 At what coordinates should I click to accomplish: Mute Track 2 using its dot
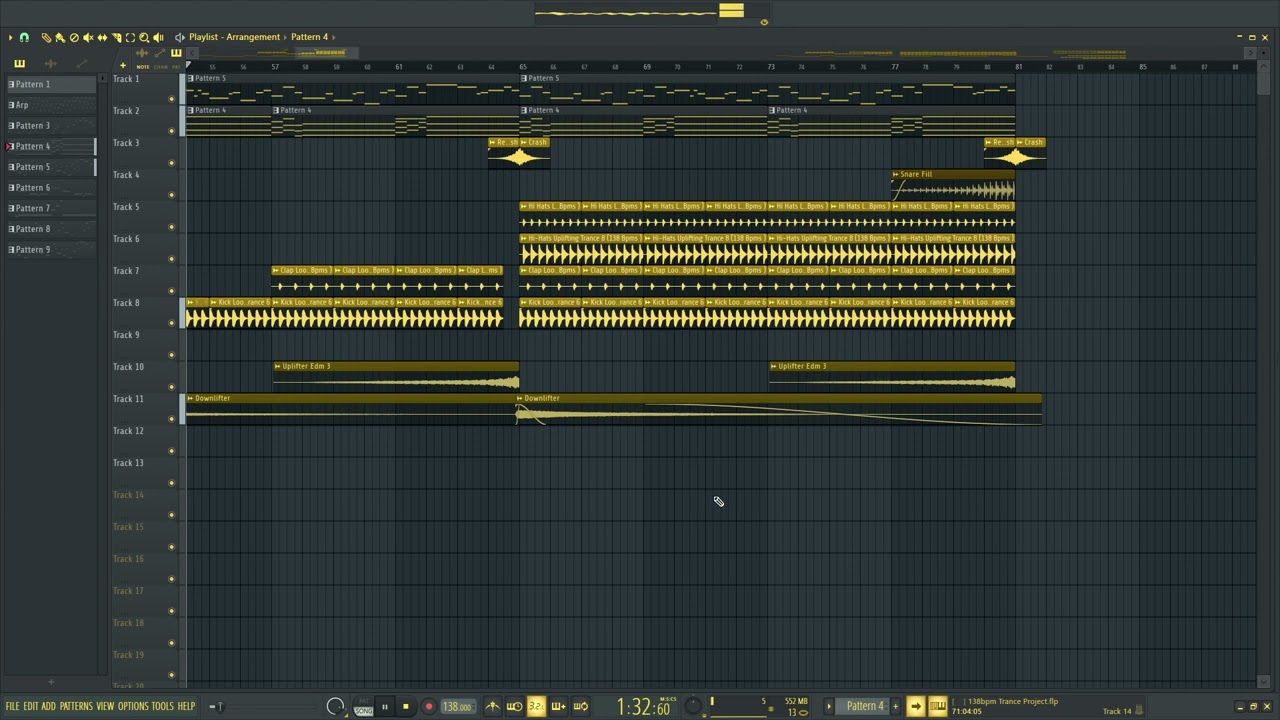pos(171,131)
